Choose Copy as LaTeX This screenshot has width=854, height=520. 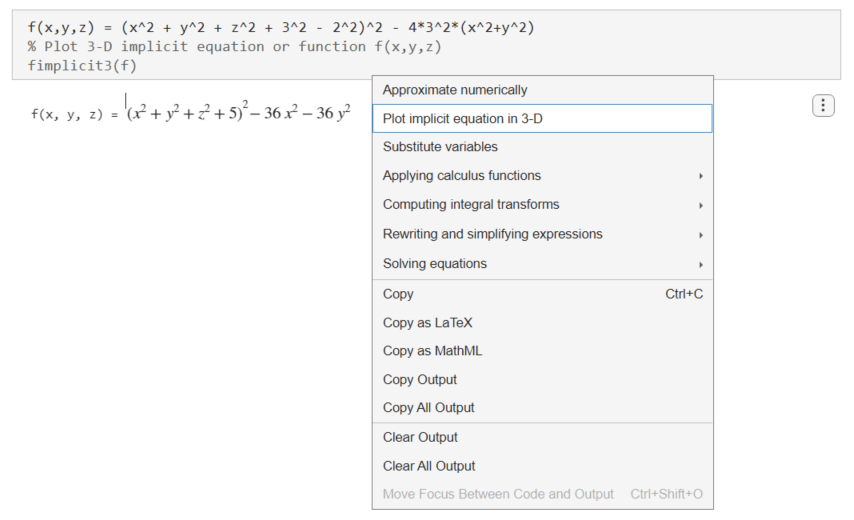point(427,323)
